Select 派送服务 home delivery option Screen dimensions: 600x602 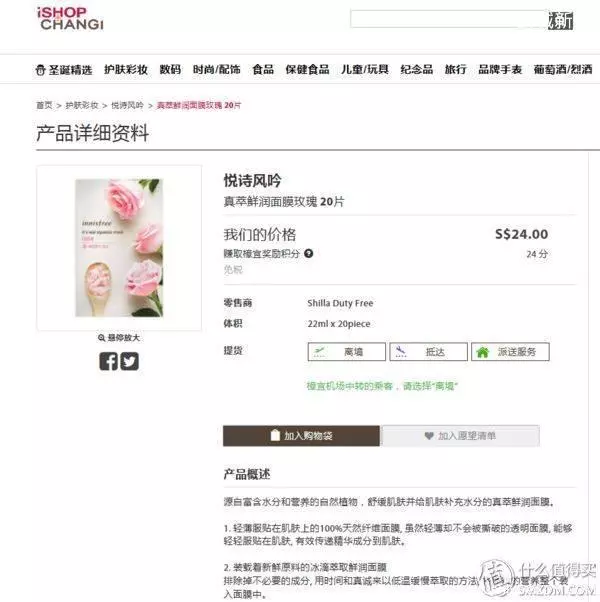click(x=510, y=352)
